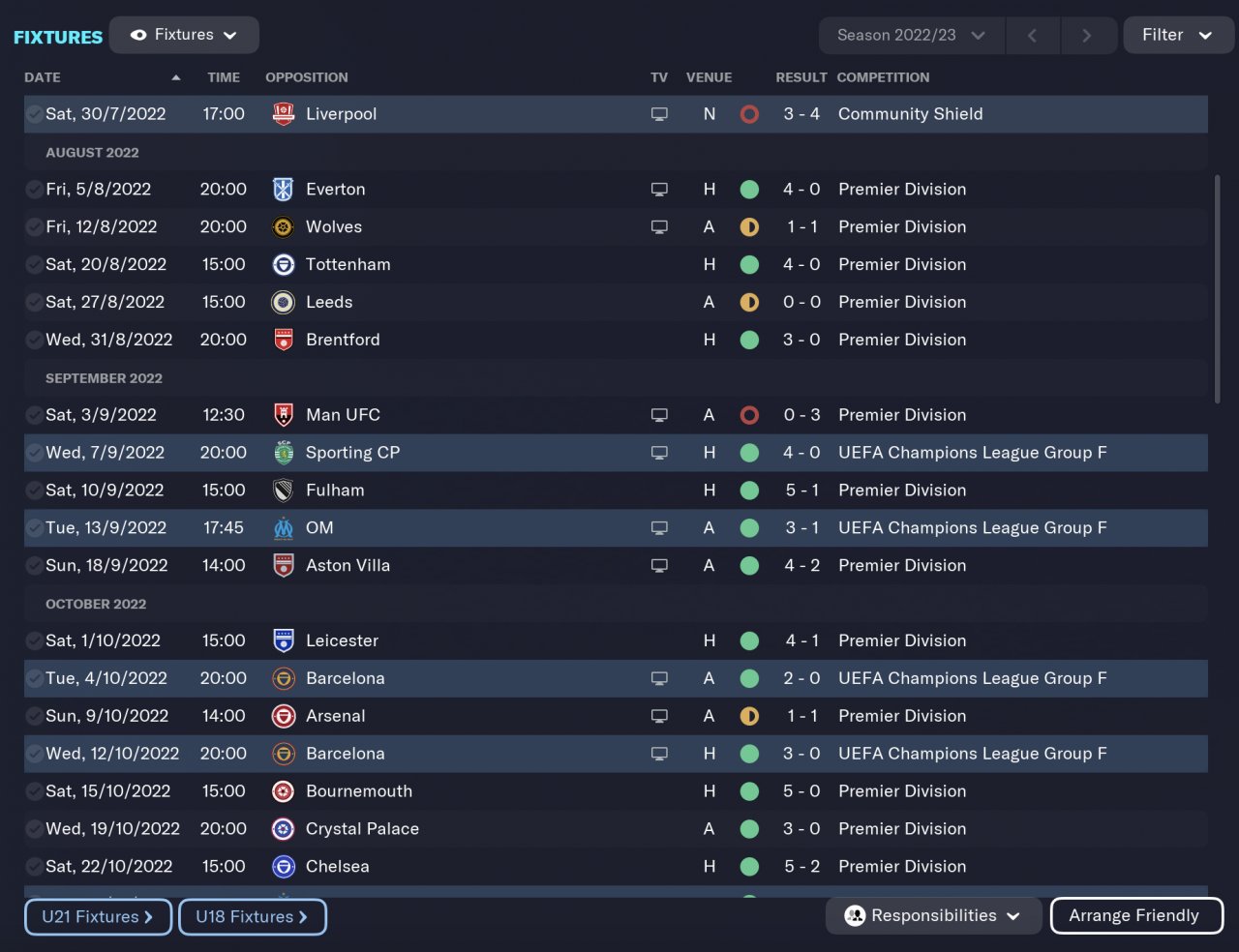
Task: Click the TV icon on Everton row
Action: click(x=659, y=190)
